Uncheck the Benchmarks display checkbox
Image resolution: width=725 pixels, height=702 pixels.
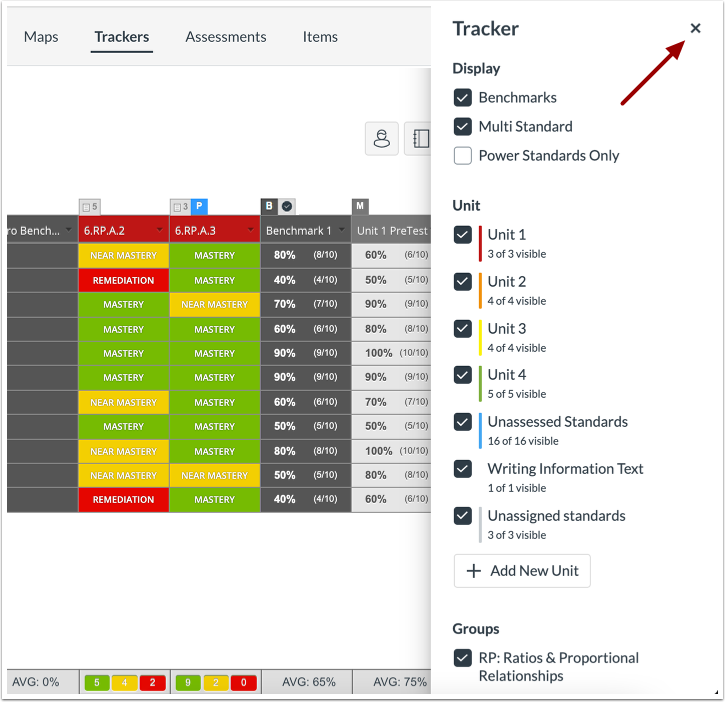point(462,98)
